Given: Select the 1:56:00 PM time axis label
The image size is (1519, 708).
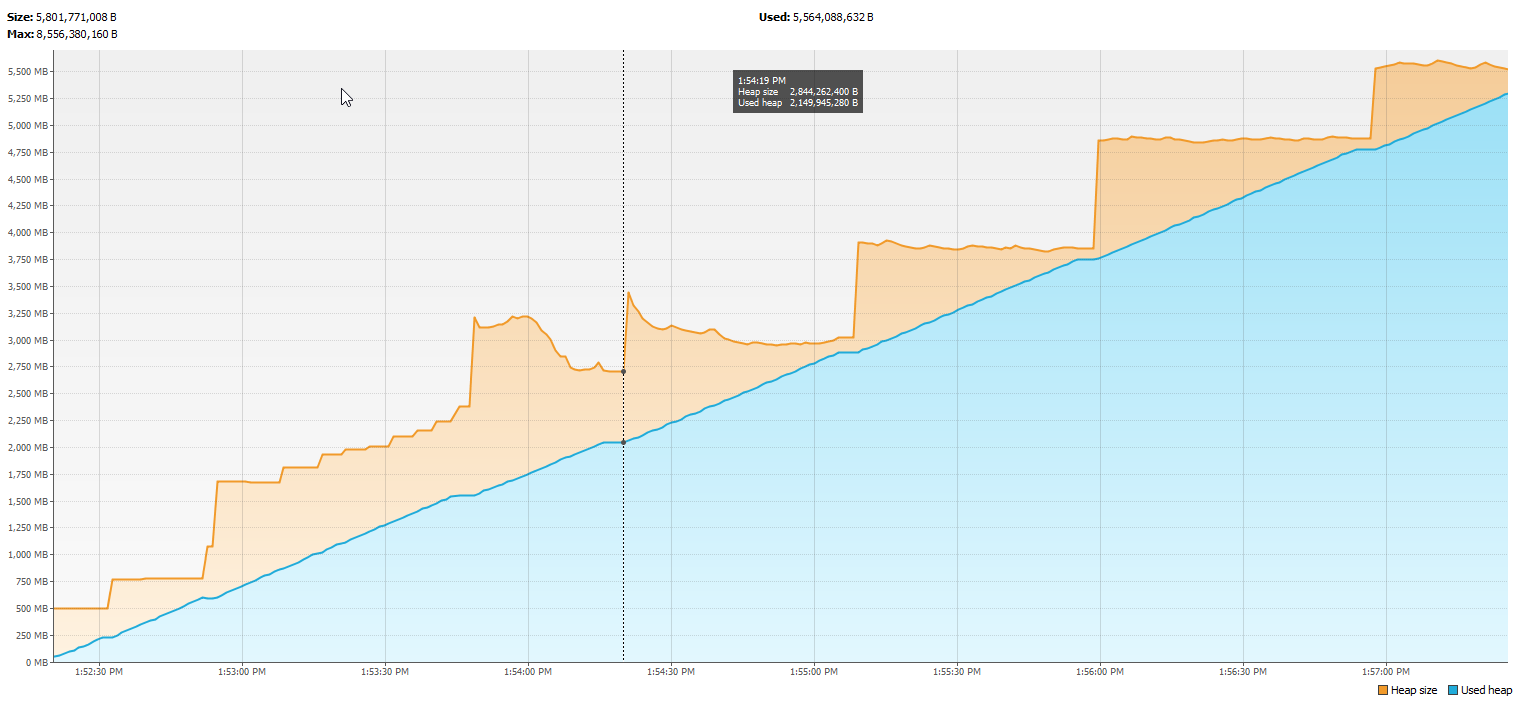Looking at the screenshot, I should tap(1099, 672).
